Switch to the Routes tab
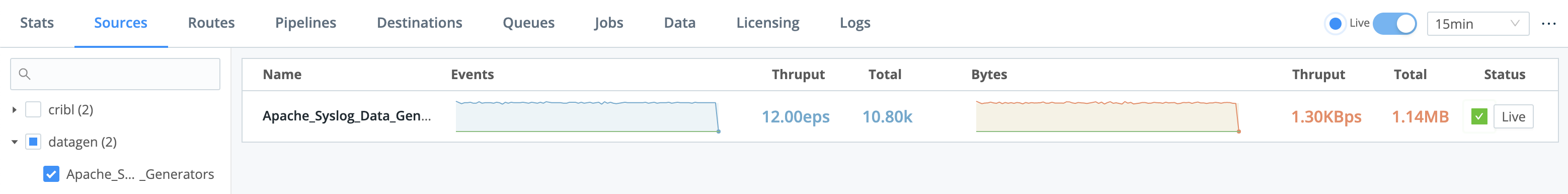This screenshot has height=194, width=1568. coord(211,23)
